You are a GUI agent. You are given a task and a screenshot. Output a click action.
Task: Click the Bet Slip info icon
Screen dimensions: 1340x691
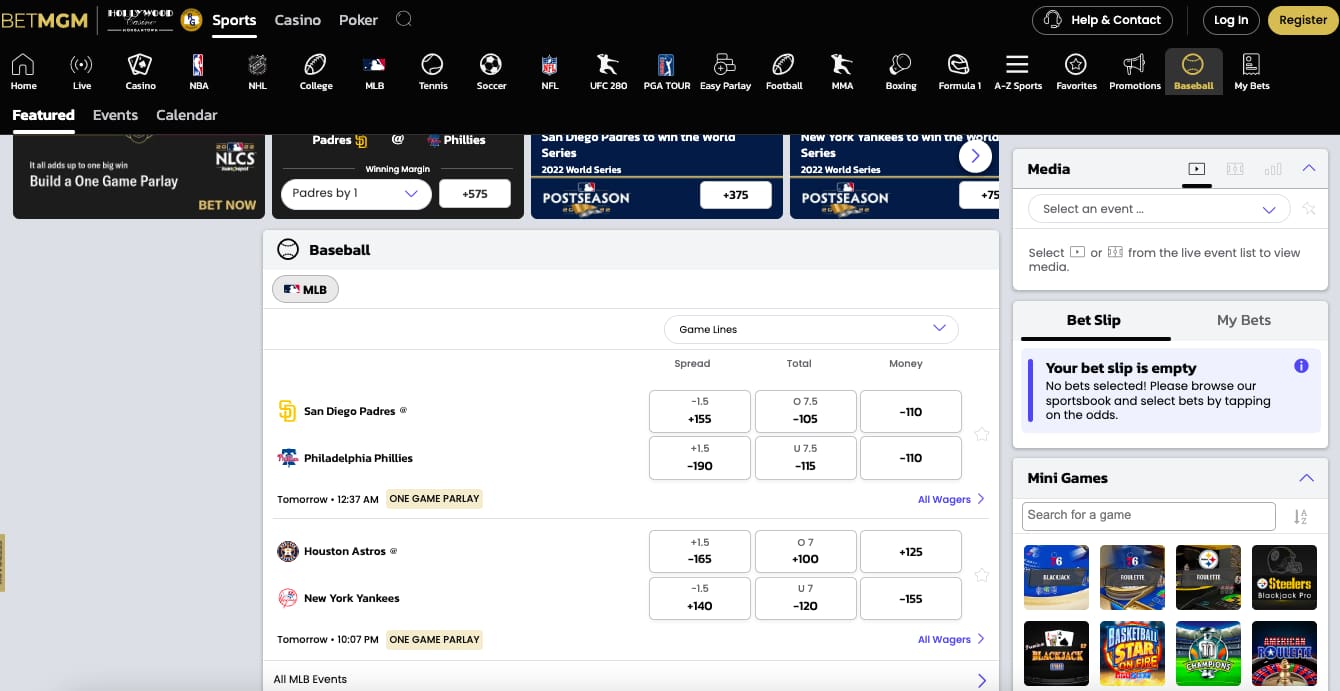(x=1301, y=366)
